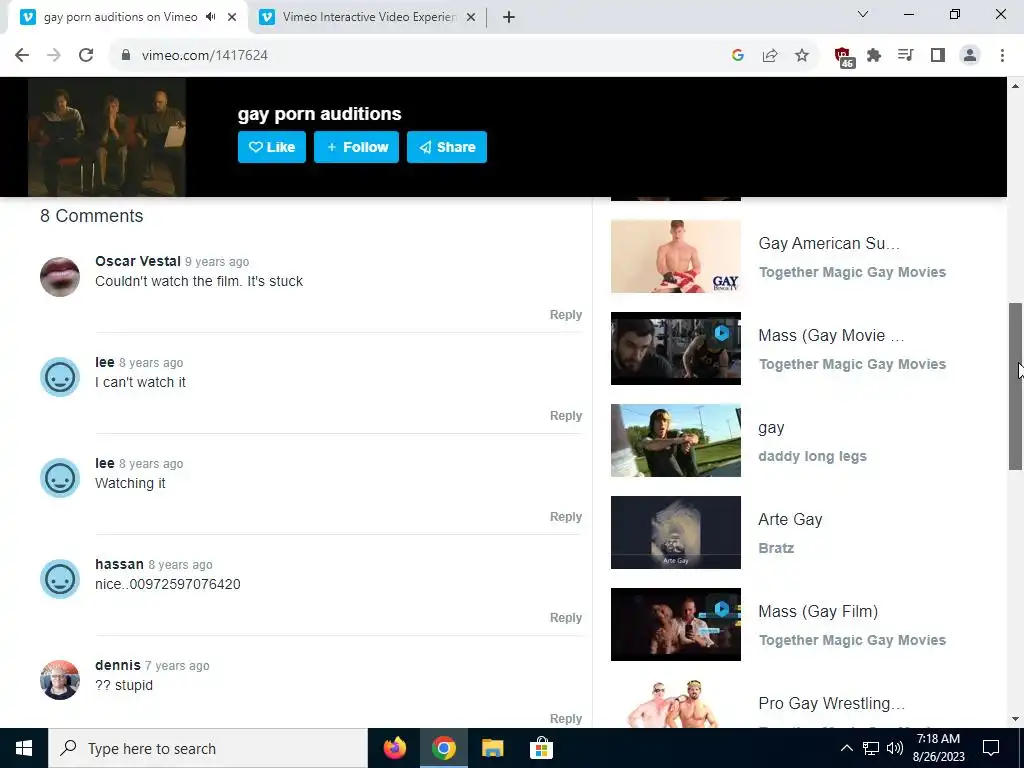Show hidden system tray icons
This screenshot has height=768, width=1024.
(846, 748)
